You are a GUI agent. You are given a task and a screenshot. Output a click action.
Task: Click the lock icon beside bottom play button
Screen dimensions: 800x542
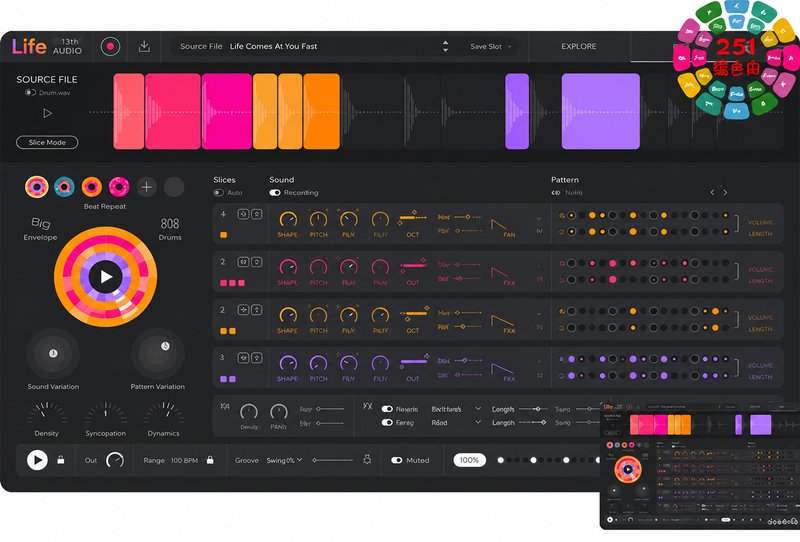pyautogui.click(x=61, y=460)
